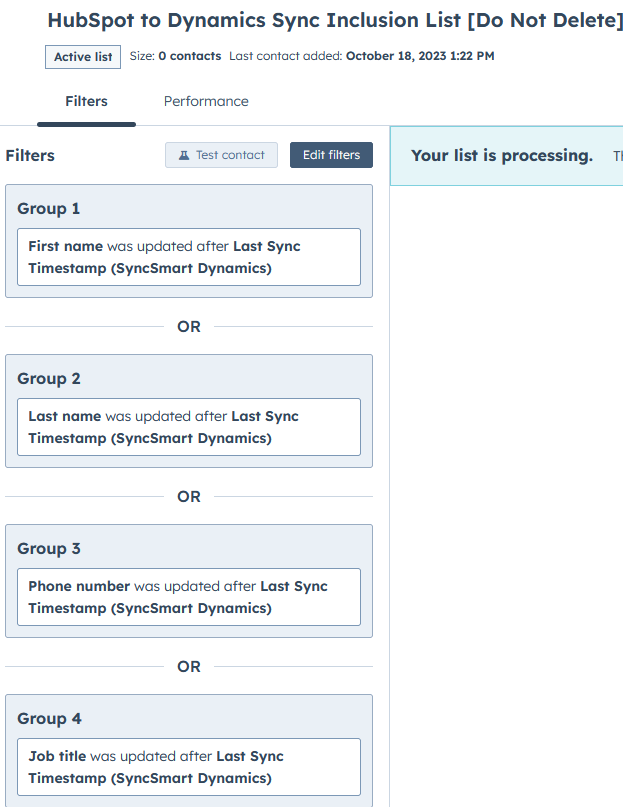Image resolution: width=623 pixels, height=807 pixels.
Task: Click the last contact added date
Action: coord(420,56)
